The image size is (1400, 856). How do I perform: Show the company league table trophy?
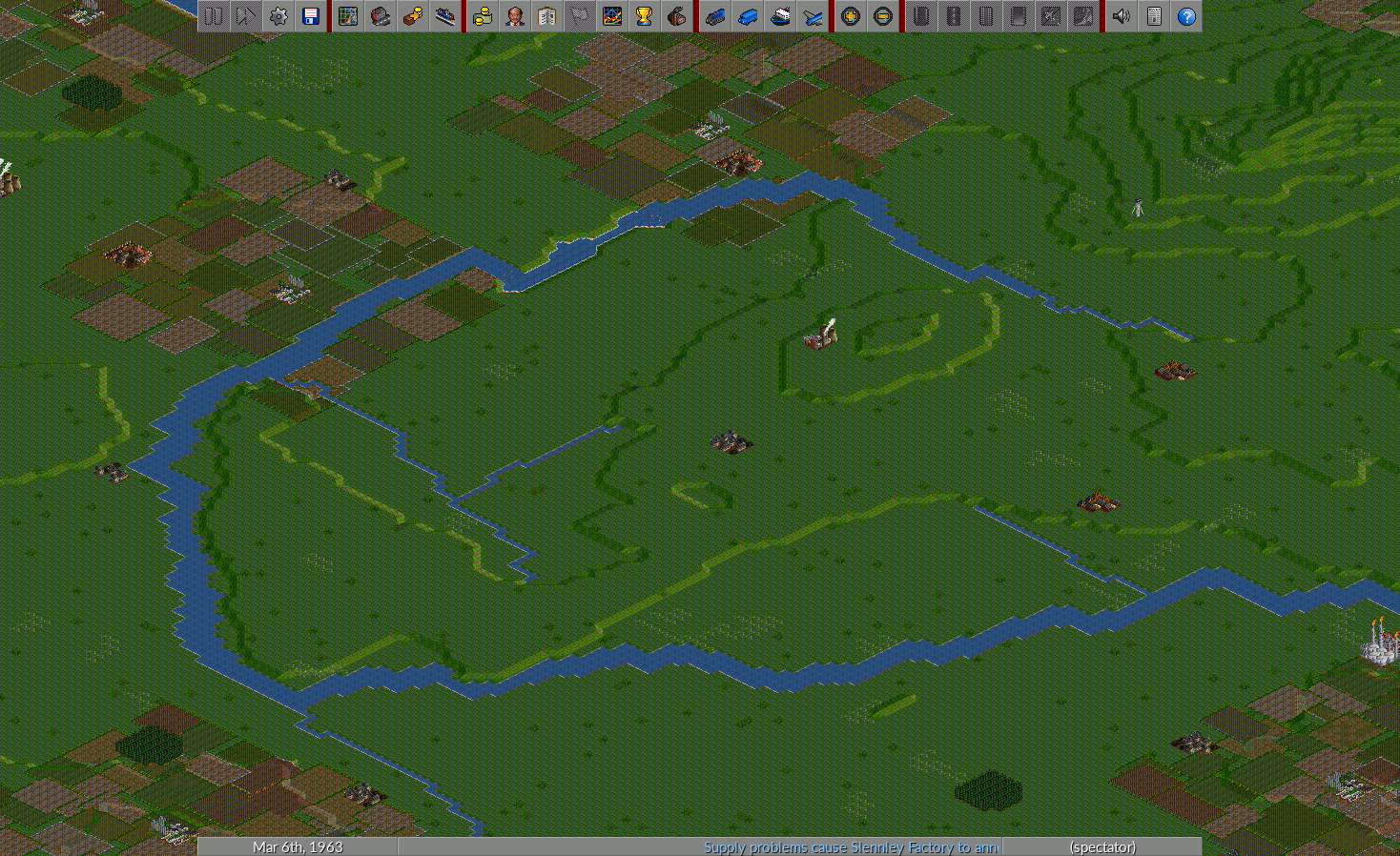point(645,16)
